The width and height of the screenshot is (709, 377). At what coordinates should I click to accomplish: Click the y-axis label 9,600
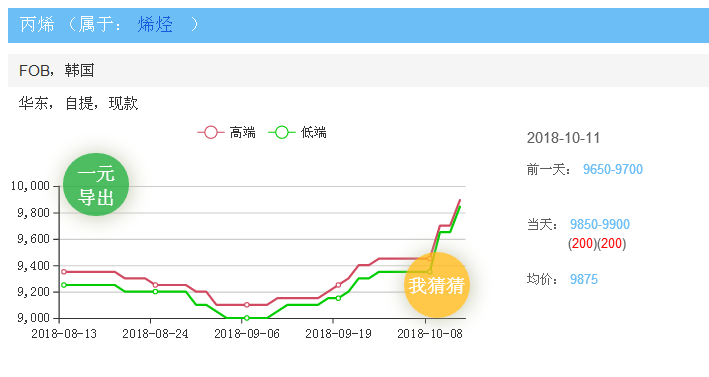(33, 239)
